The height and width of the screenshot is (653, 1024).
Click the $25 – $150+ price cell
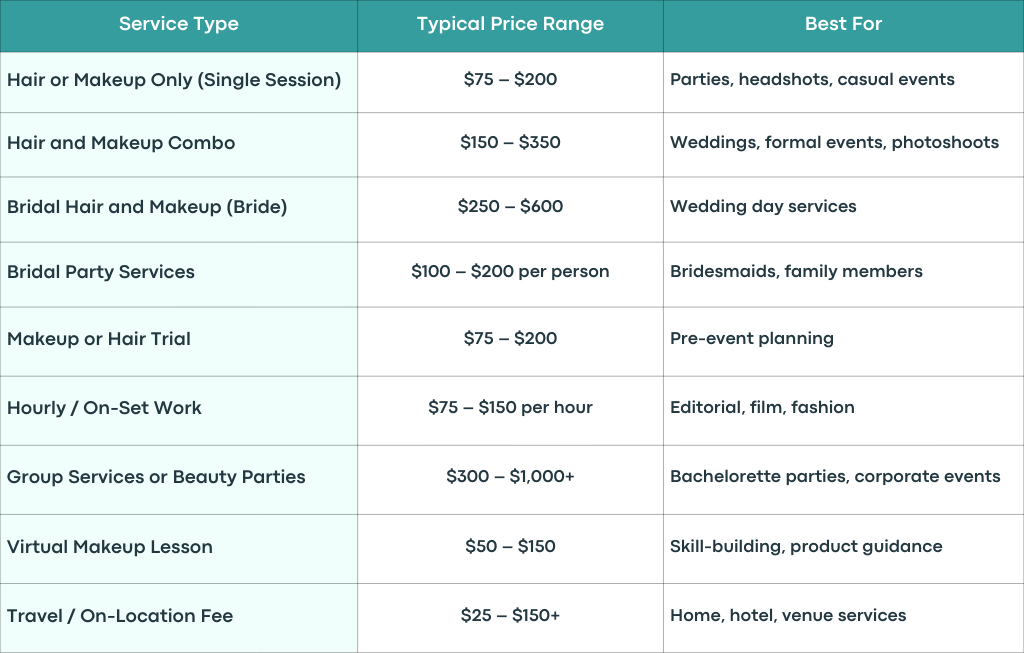click(510, 617)
